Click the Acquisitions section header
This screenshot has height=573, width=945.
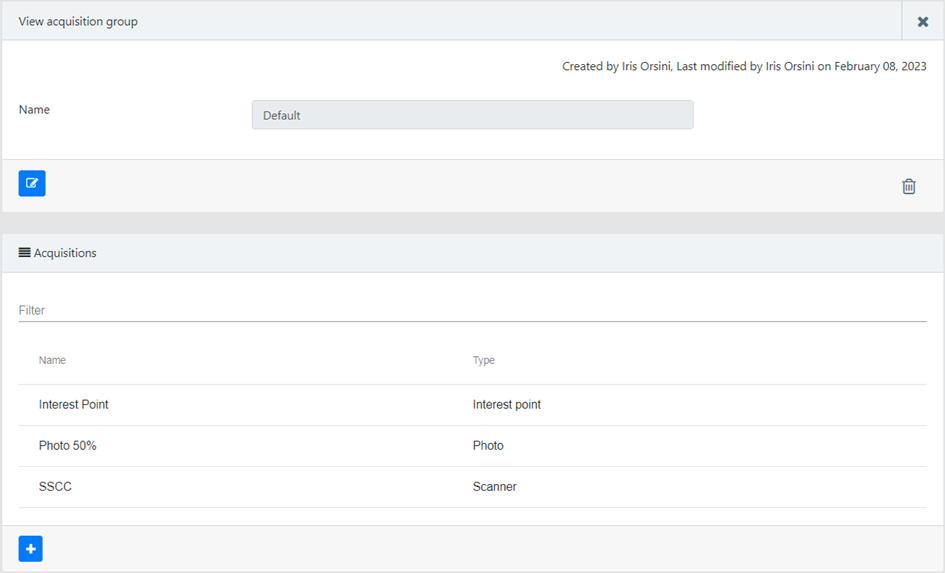(x=65, y=253)
